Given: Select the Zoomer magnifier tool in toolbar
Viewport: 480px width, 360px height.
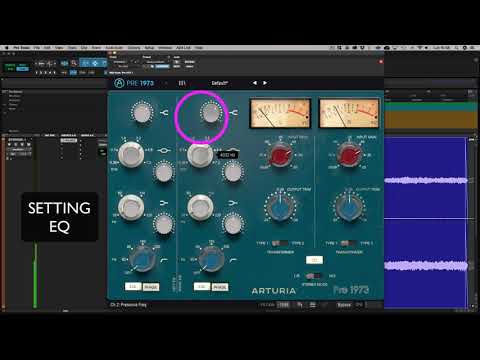Looking at the screenshot, I should [x=74, y=63].
